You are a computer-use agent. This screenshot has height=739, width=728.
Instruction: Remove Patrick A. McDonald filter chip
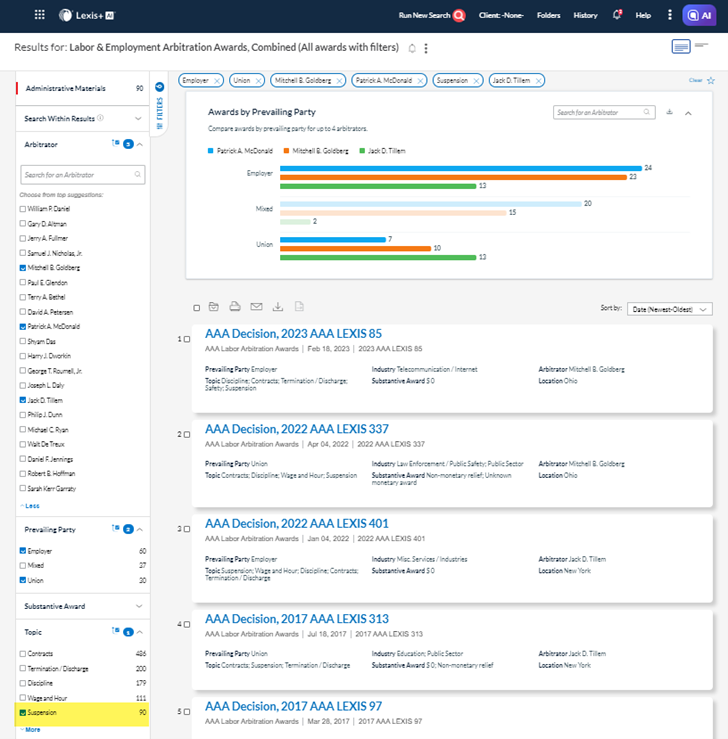tap(420, 81)
